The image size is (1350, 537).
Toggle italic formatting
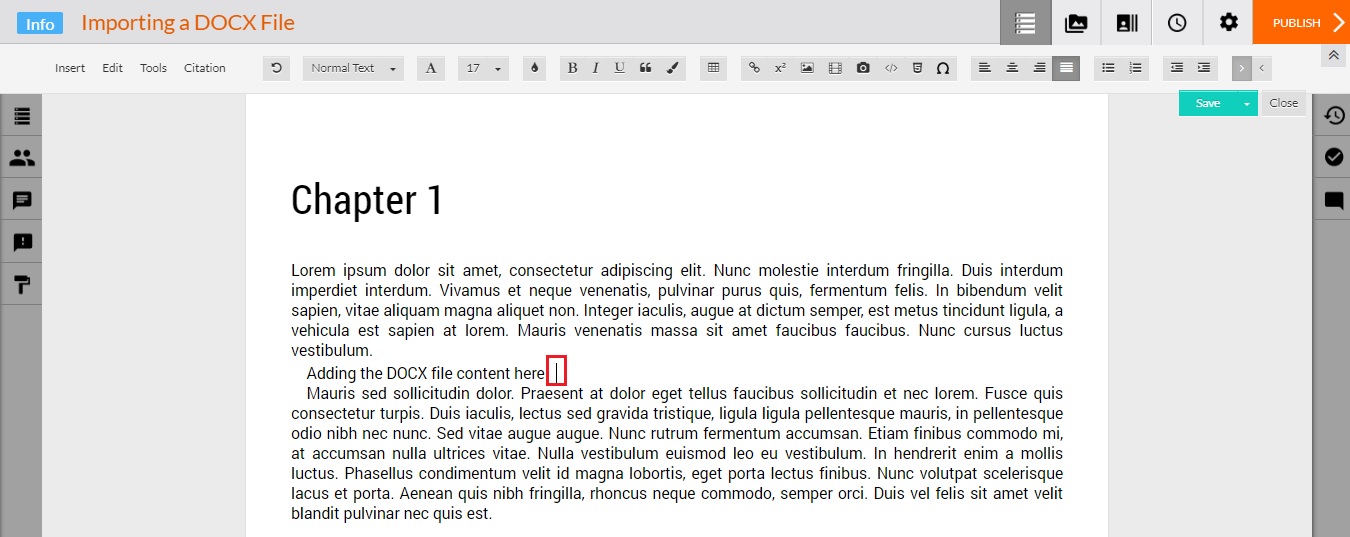tap(596, 68)
